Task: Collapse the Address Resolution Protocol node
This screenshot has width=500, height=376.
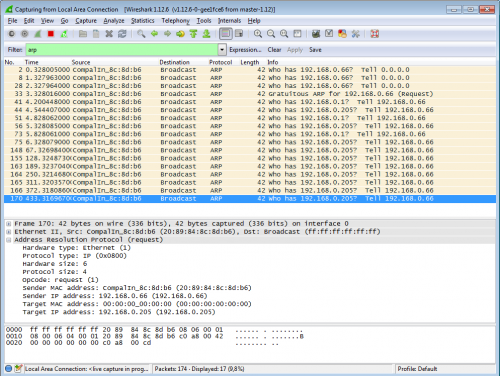Action: [9, 240]
